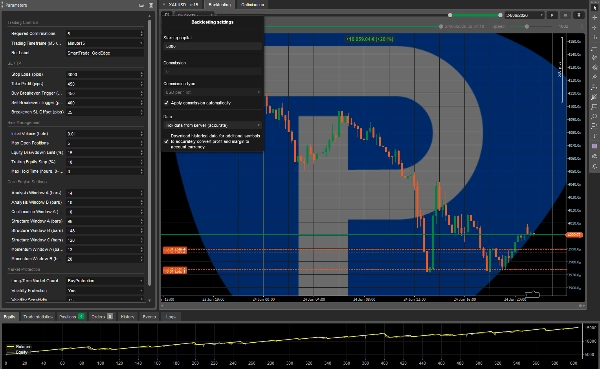The image size is (600, 369).
Task: Switch to the Optimization tab
Action: coord(253,5)
